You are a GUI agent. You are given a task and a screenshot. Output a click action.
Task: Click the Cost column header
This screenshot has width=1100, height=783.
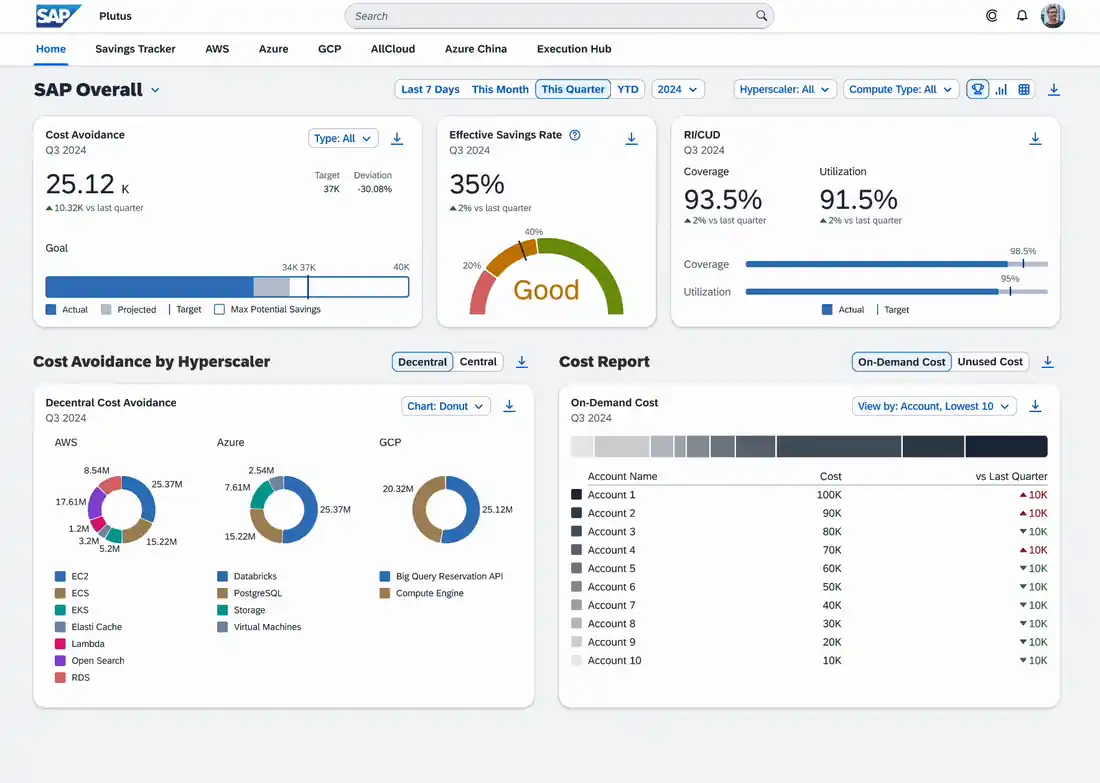(x=831, y=476)
